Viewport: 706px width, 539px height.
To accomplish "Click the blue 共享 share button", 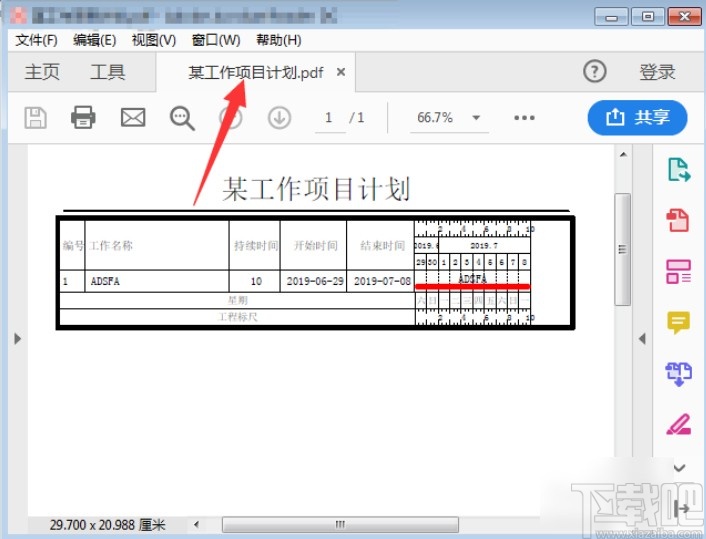I will click(638, 118).
